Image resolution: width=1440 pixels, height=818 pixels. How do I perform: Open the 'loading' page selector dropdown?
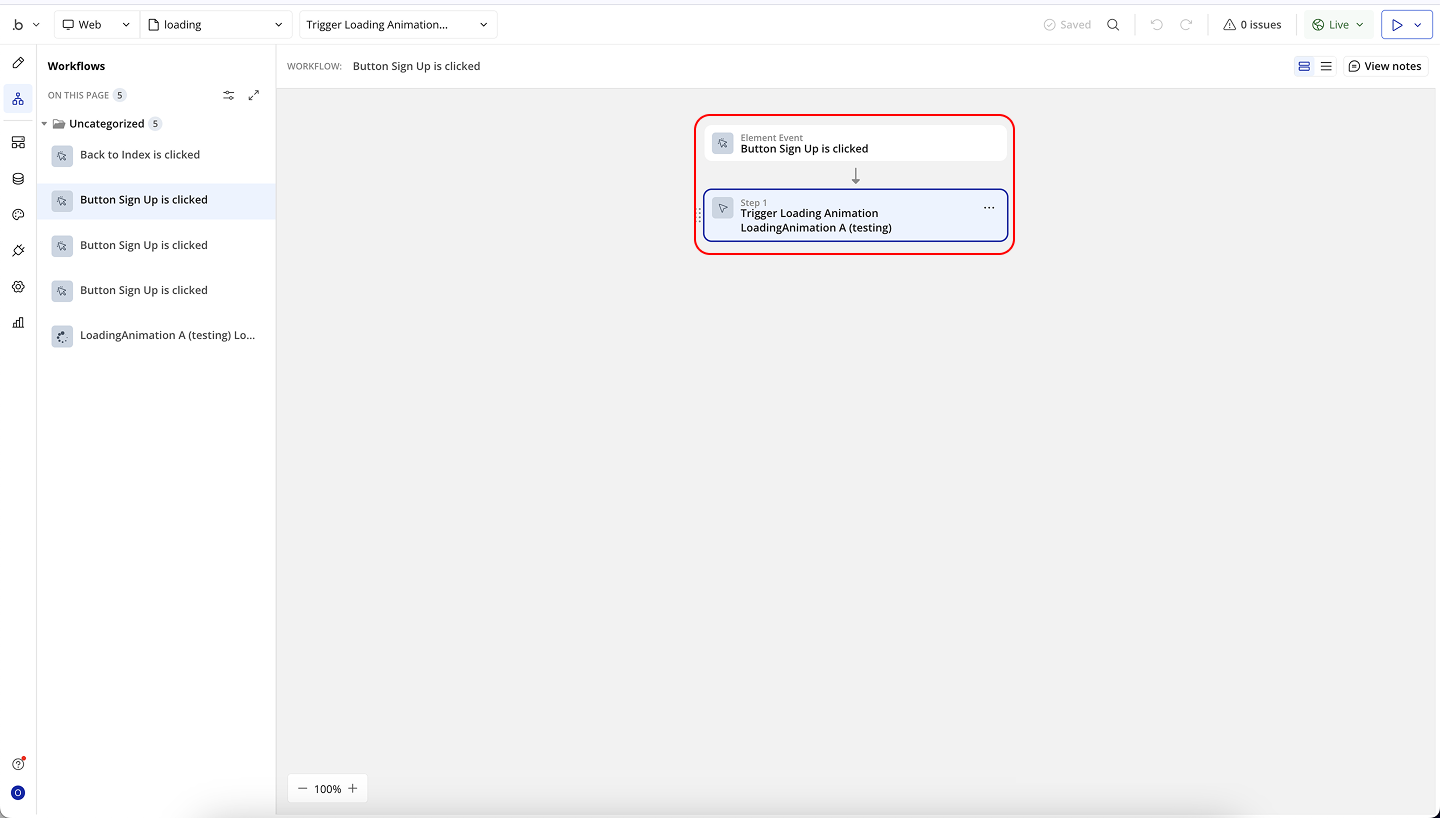click(x=216, y=25)
